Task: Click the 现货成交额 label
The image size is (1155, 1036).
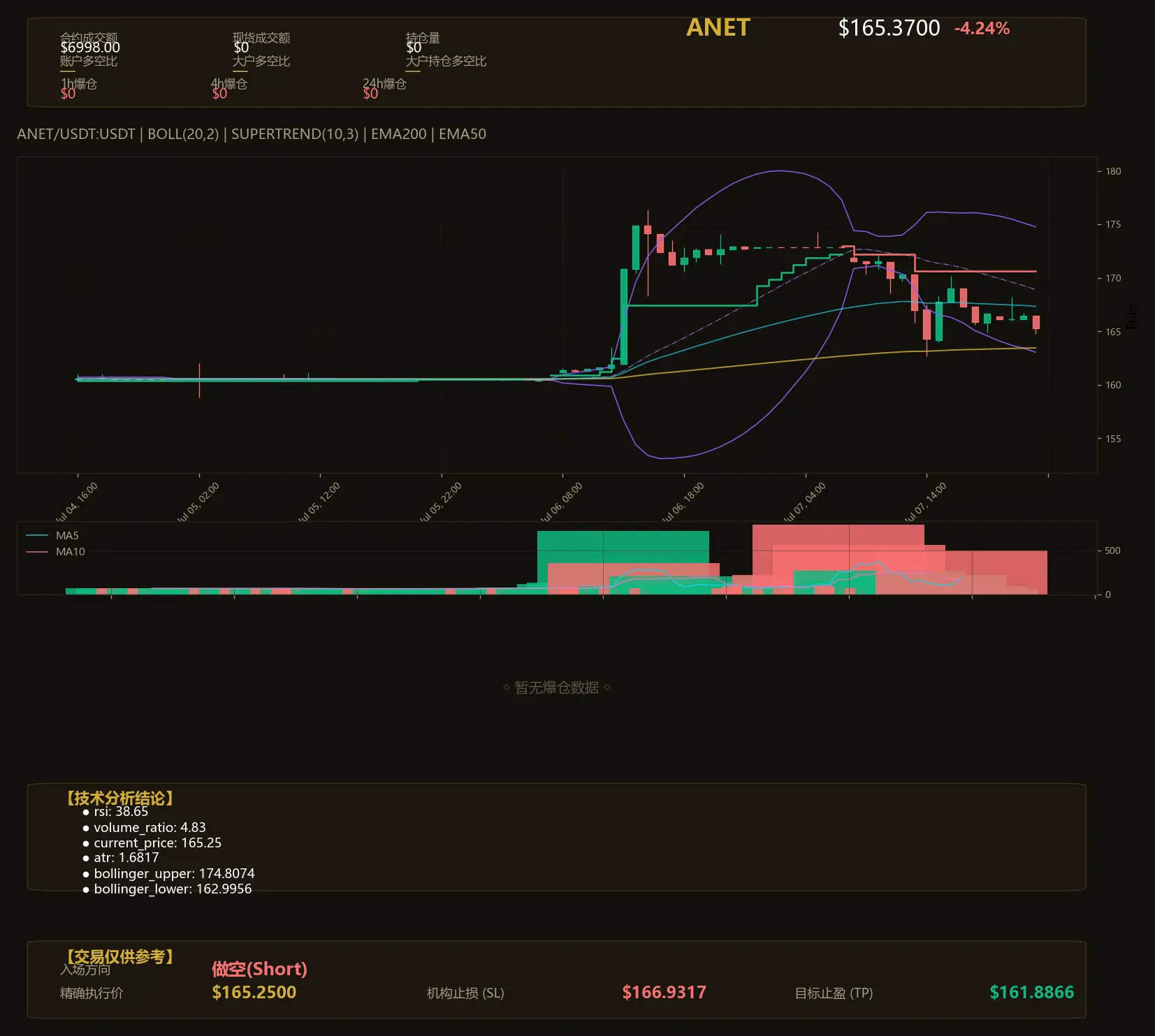Action: pyautogui.click(x=261, y=38)
